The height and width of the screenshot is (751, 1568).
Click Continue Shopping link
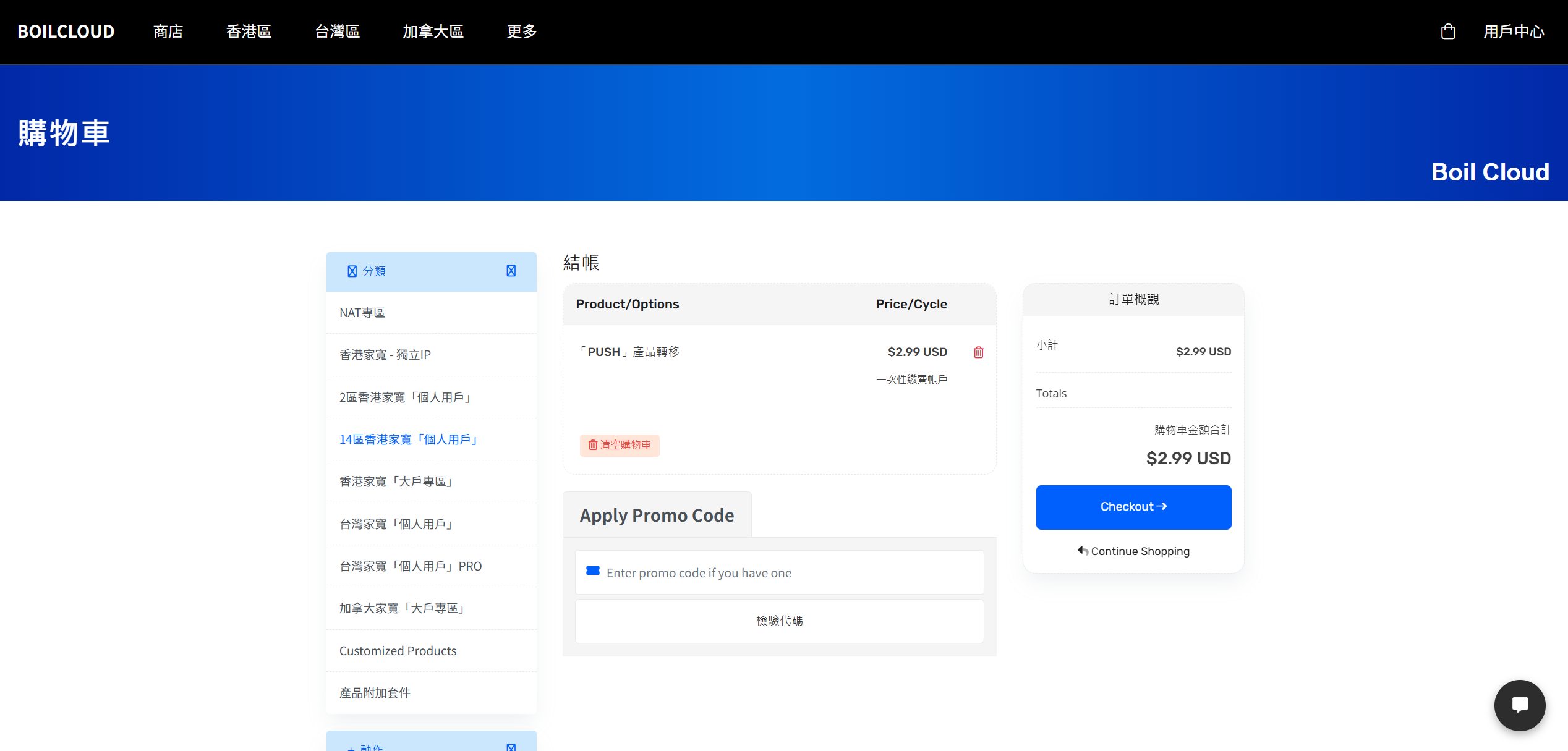[x=1133, y=551]
